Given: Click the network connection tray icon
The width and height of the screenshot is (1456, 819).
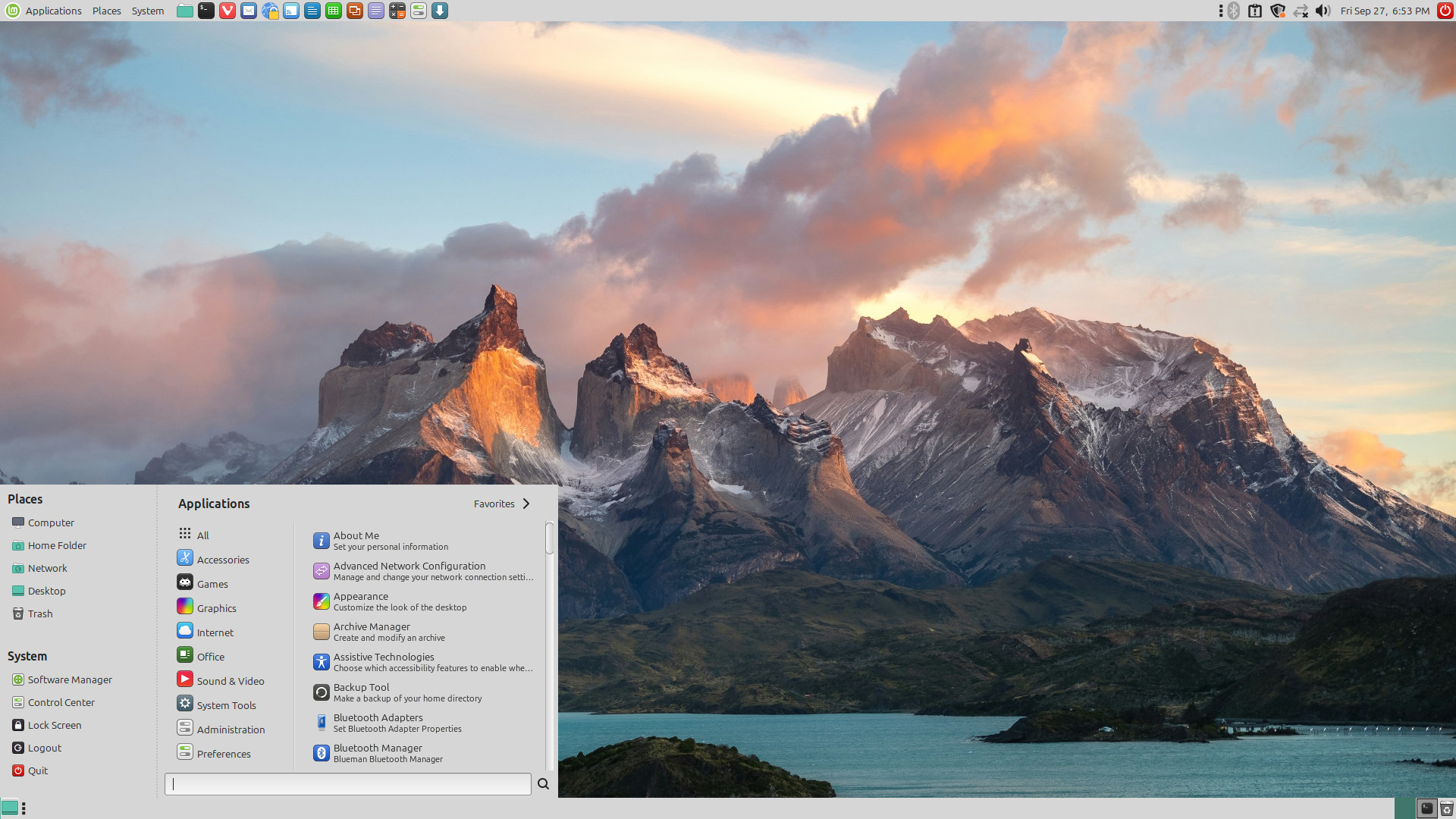Looking at the screenshot, I should 1301,11.
